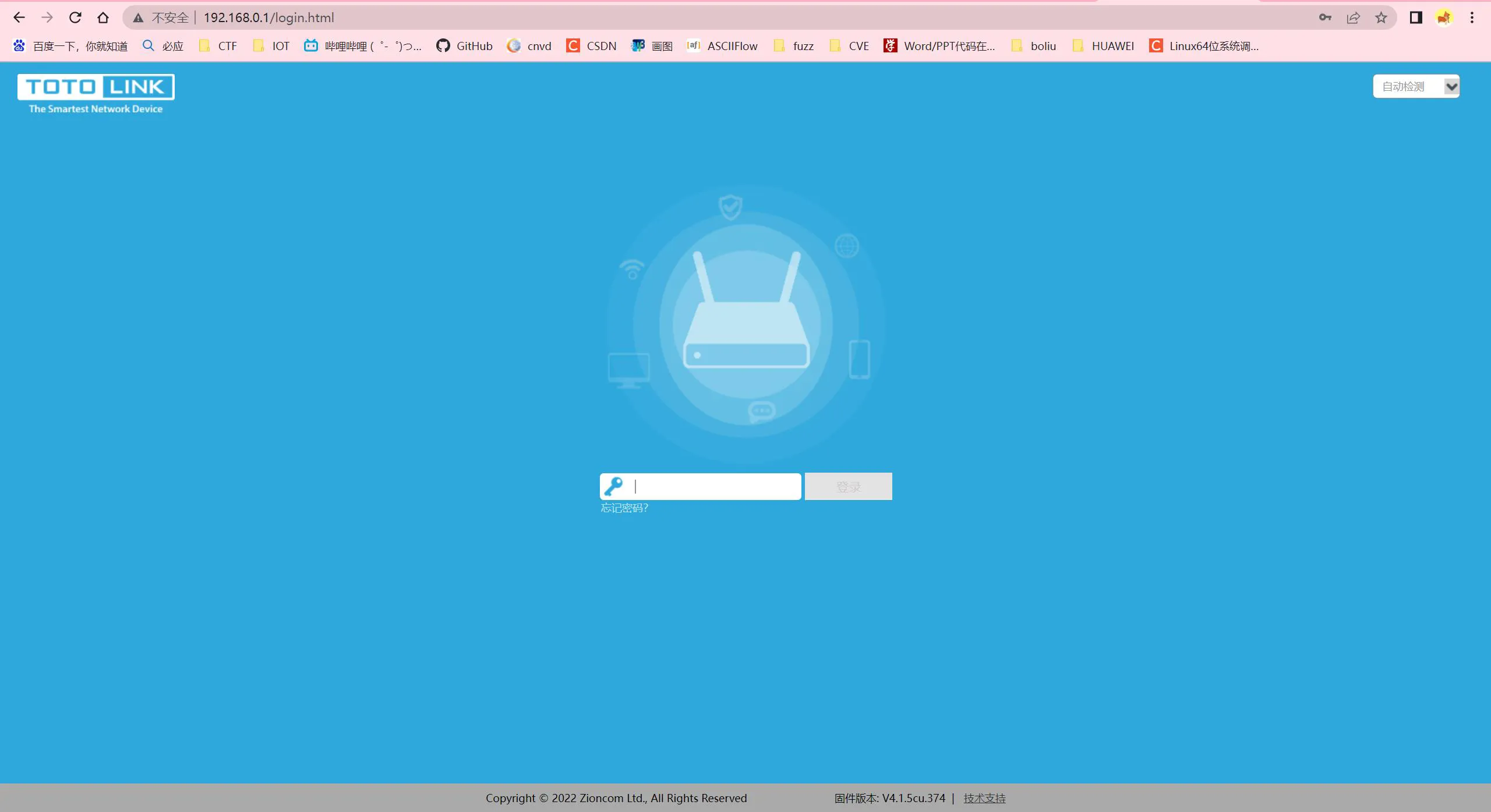
Task: Expand the IOT bookmarks folder
Action: (272, 46)
